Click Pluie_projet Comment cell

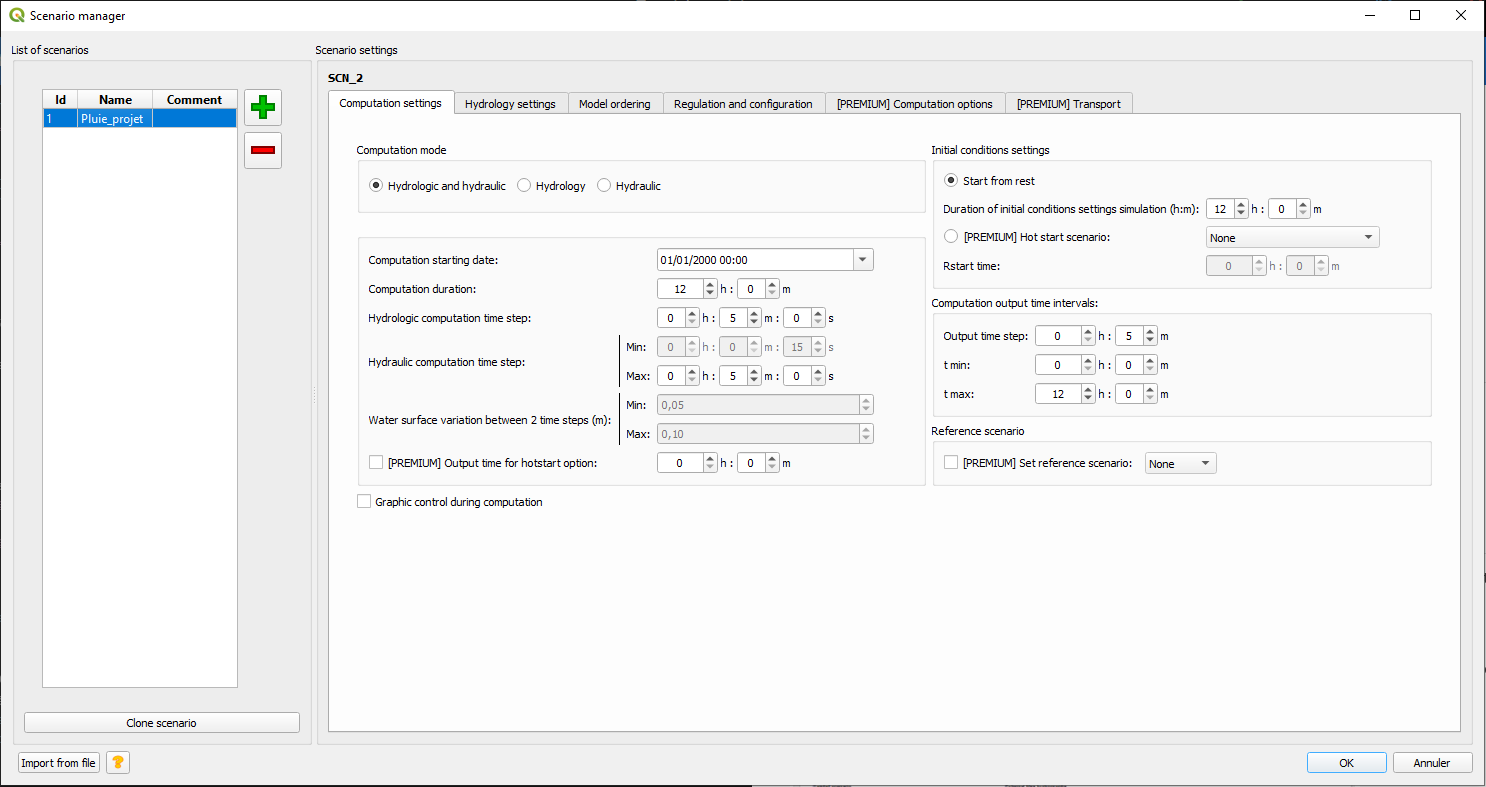[195, 118]
